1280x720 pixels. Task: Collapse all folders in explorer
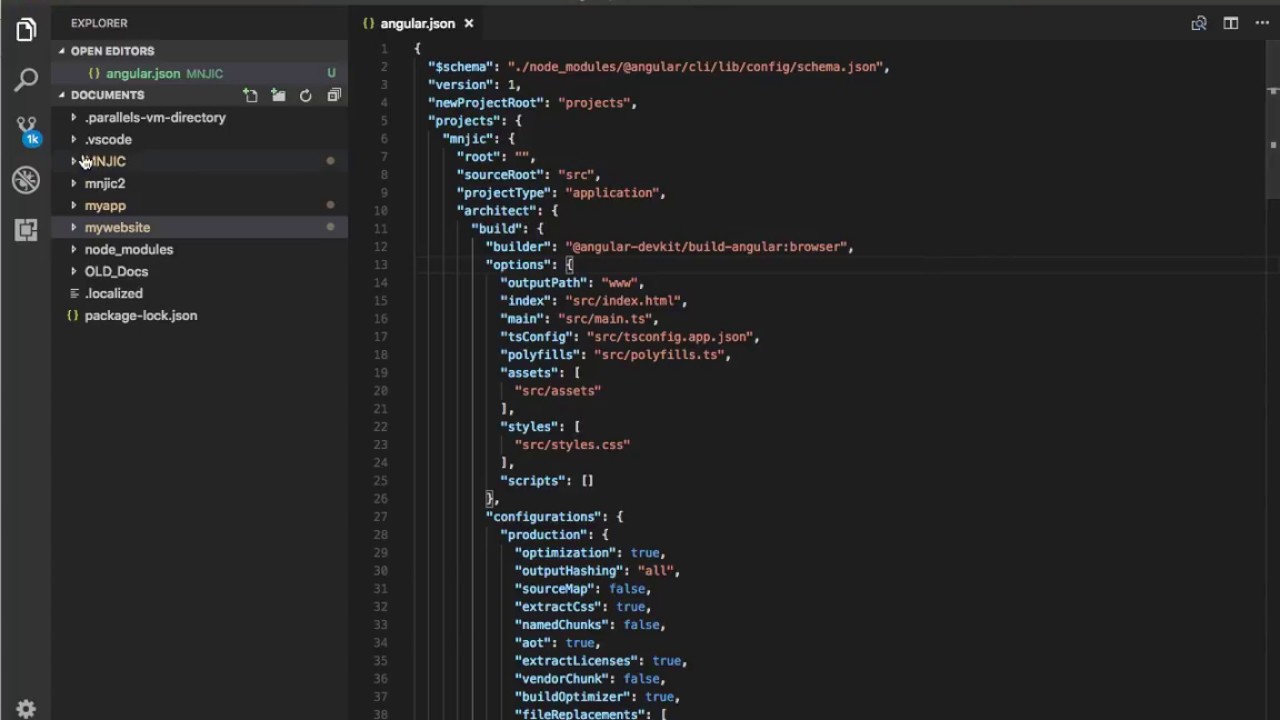[x=334, y=95]
